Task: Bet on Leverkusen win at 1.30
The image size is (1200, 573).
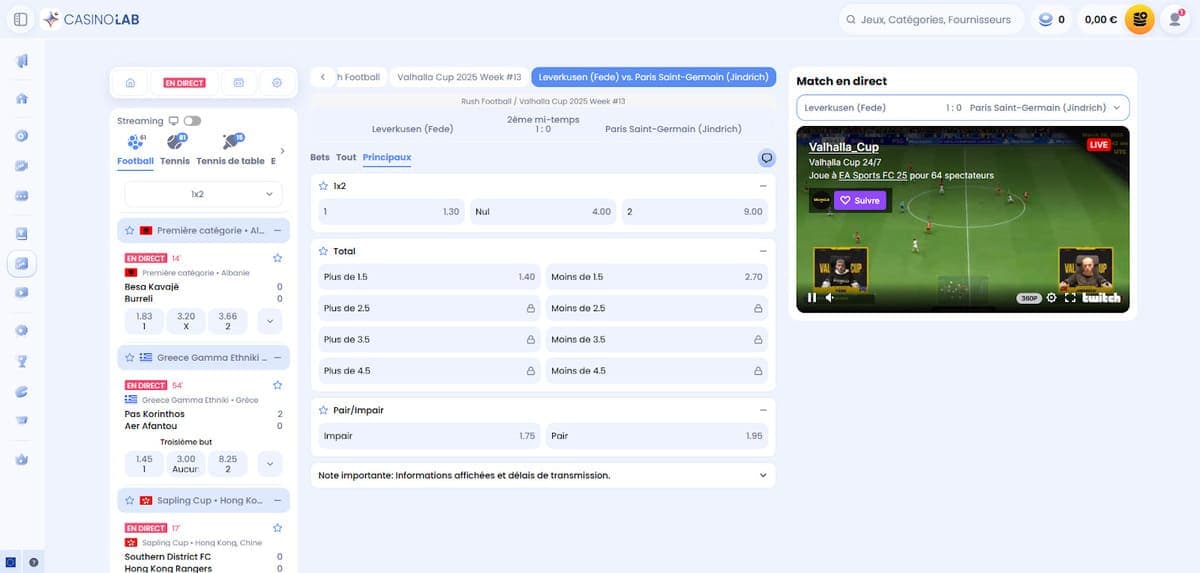Action: click(x=391, y=211)
